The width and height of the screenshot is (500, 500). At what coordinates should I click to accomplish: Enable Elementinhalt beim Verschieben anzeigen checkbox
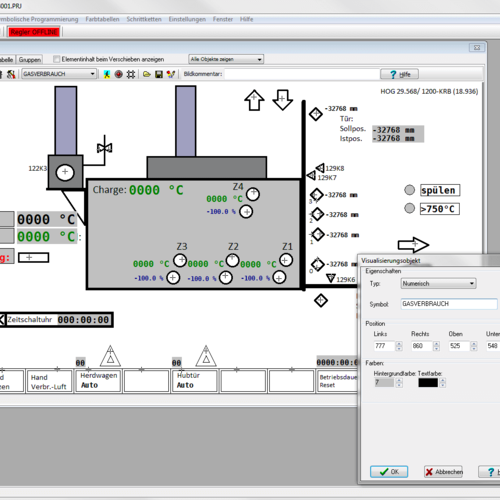point(57,59)
